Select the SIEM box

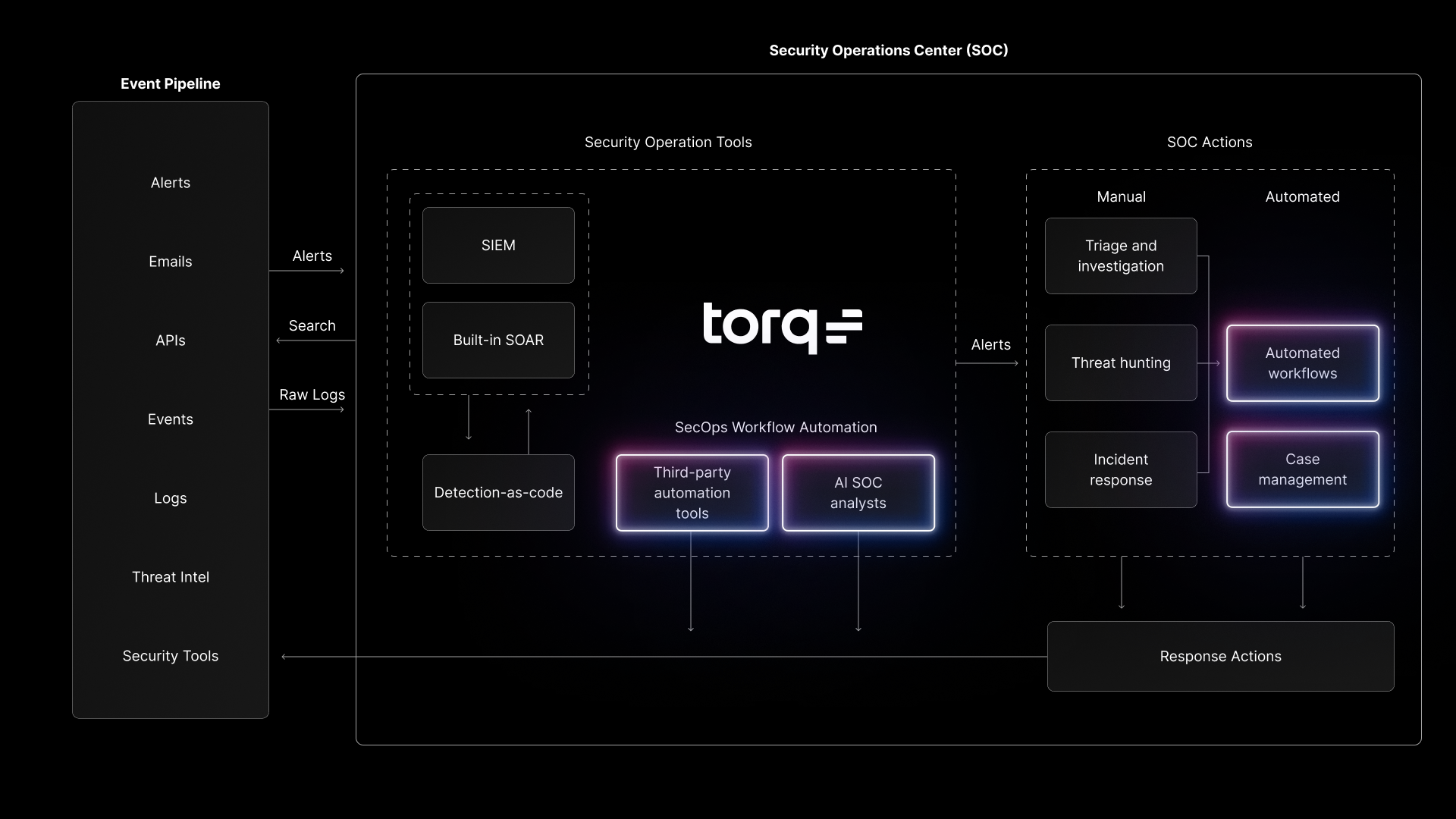click(498, 245)
